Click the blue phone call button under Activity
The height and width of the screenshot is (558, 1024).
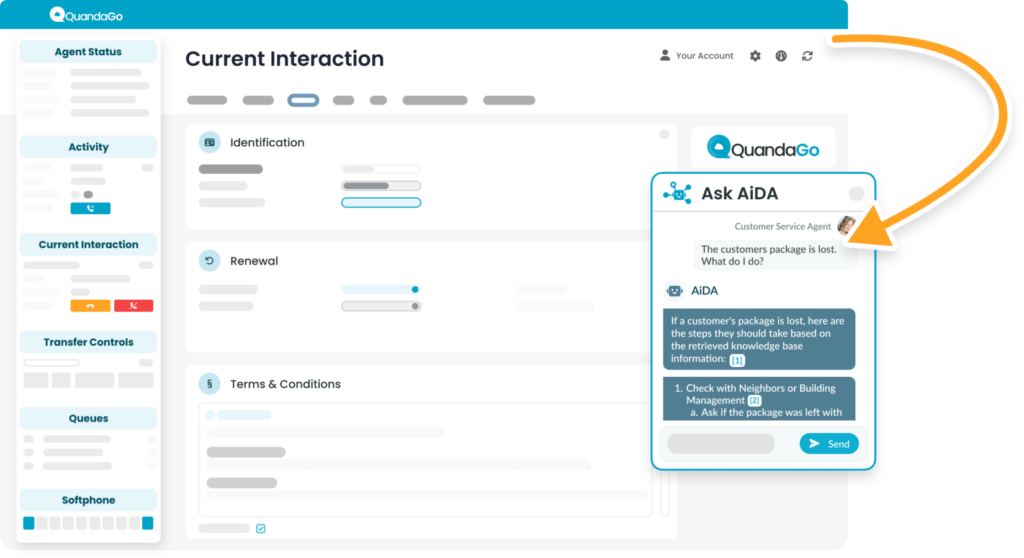[90, 208]
